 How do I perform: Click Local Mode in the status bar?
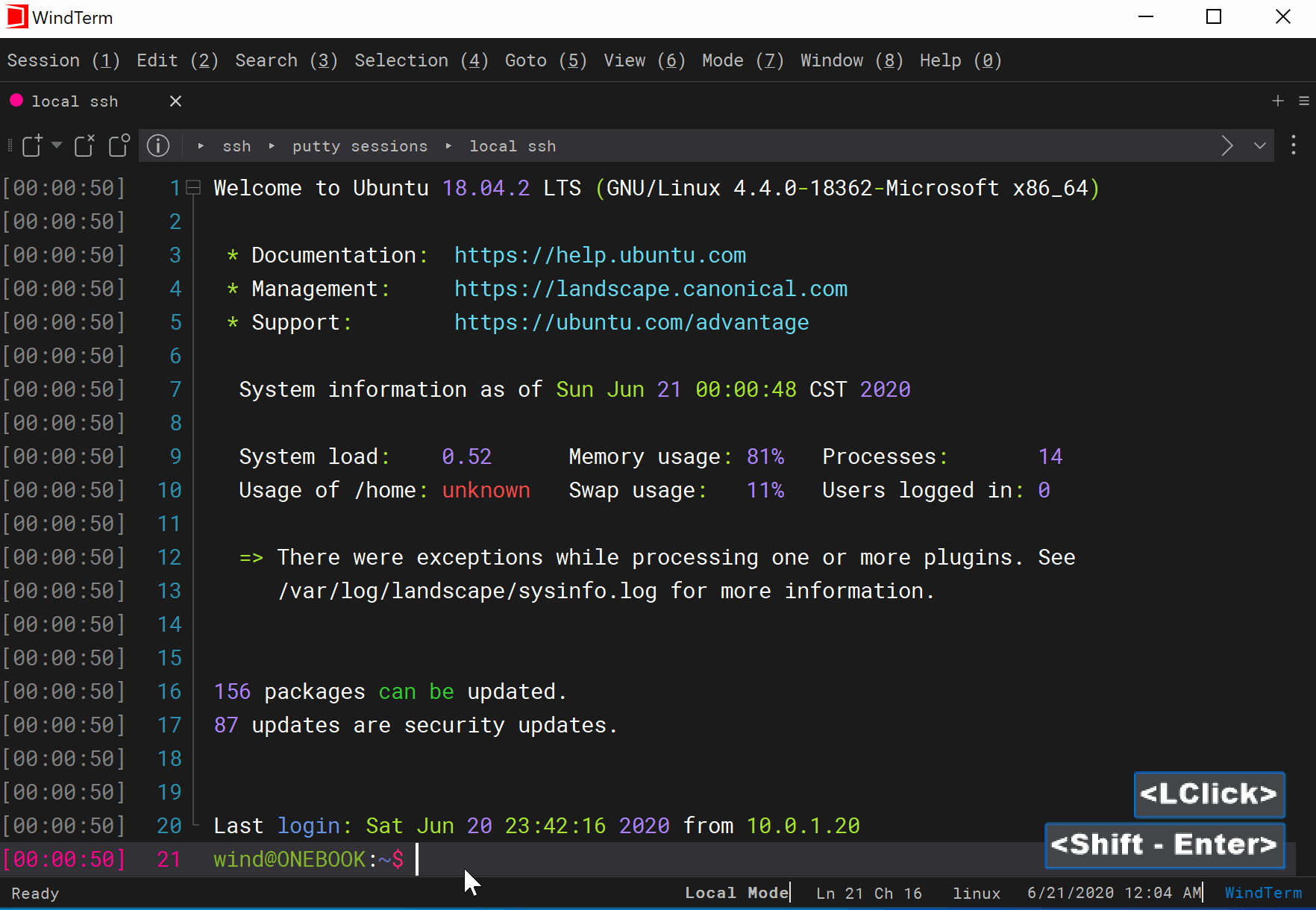click(736, 893)
